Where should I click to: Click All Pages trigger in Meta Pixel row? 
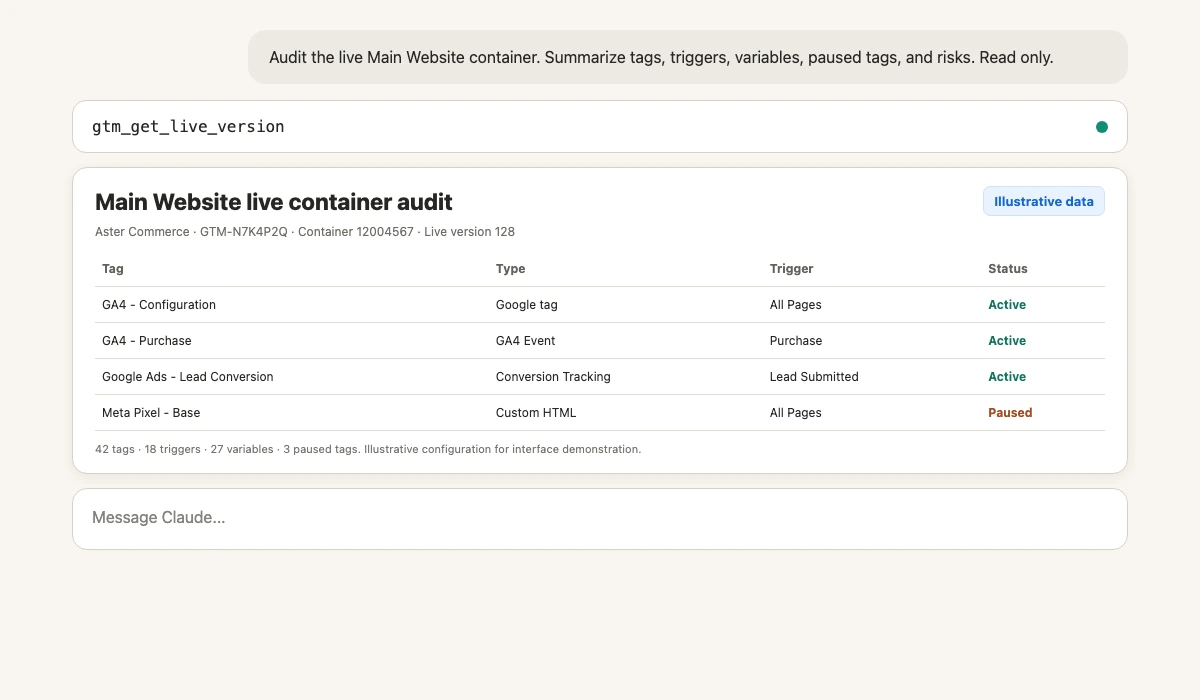(796, 413)
